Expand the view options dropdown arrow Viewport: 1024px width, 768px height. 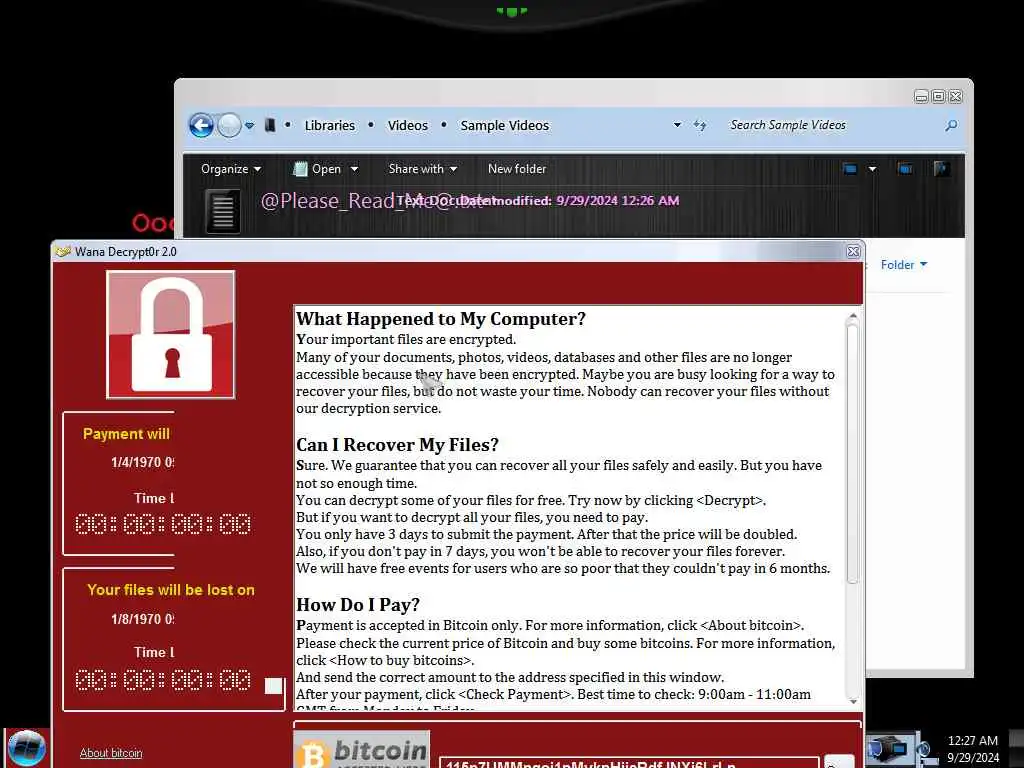coord(872,169)
